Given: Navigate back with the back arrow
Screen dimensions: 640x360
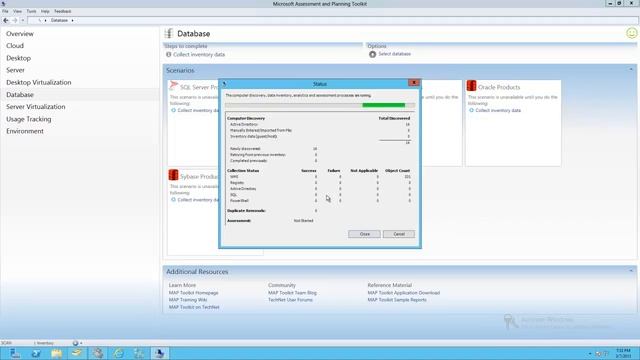Looking at the screenshot, I should pyautogui.click(x=6, y=20).
